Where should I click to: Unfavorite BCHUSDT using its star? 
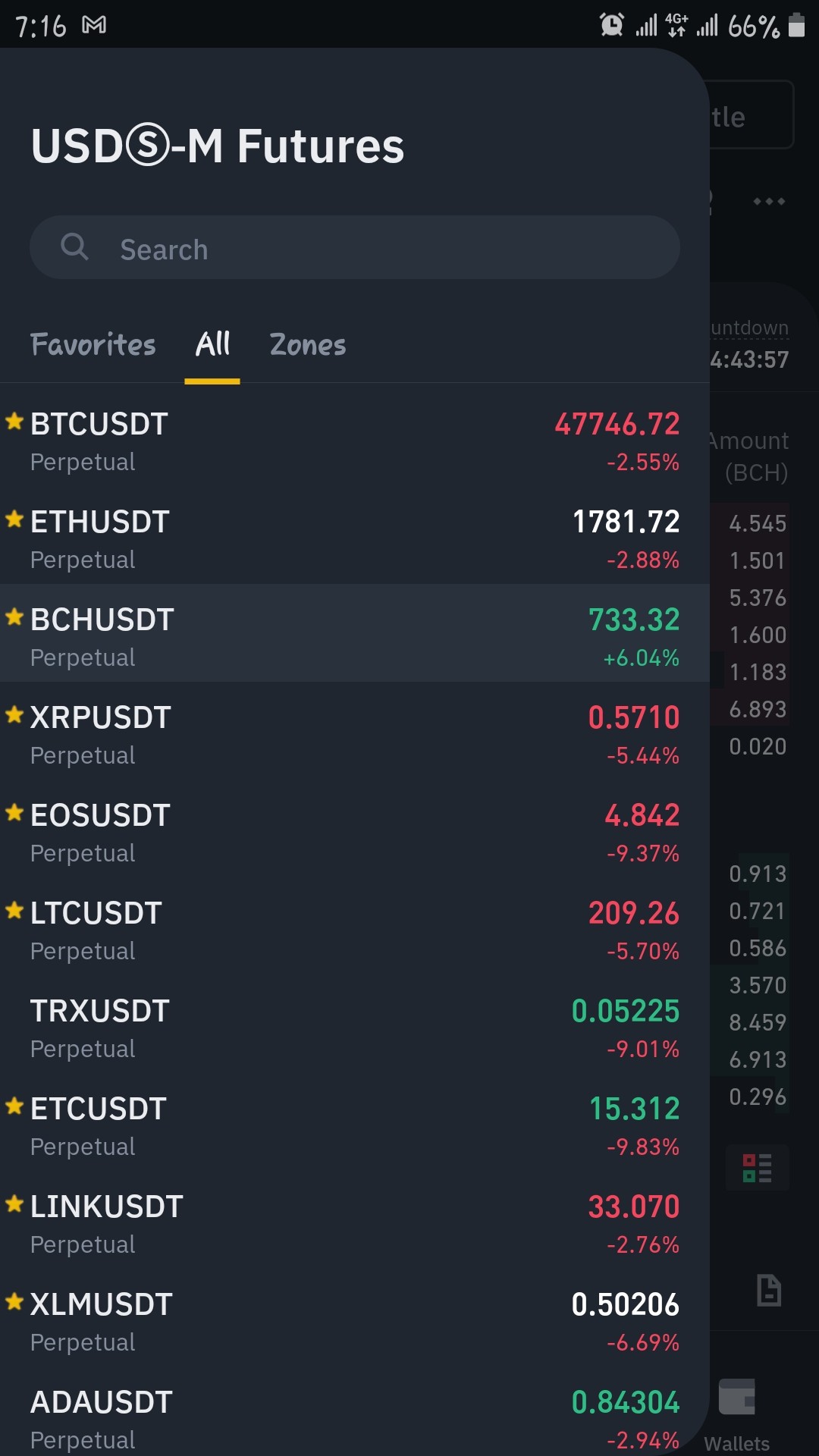[x=14, y=617]
